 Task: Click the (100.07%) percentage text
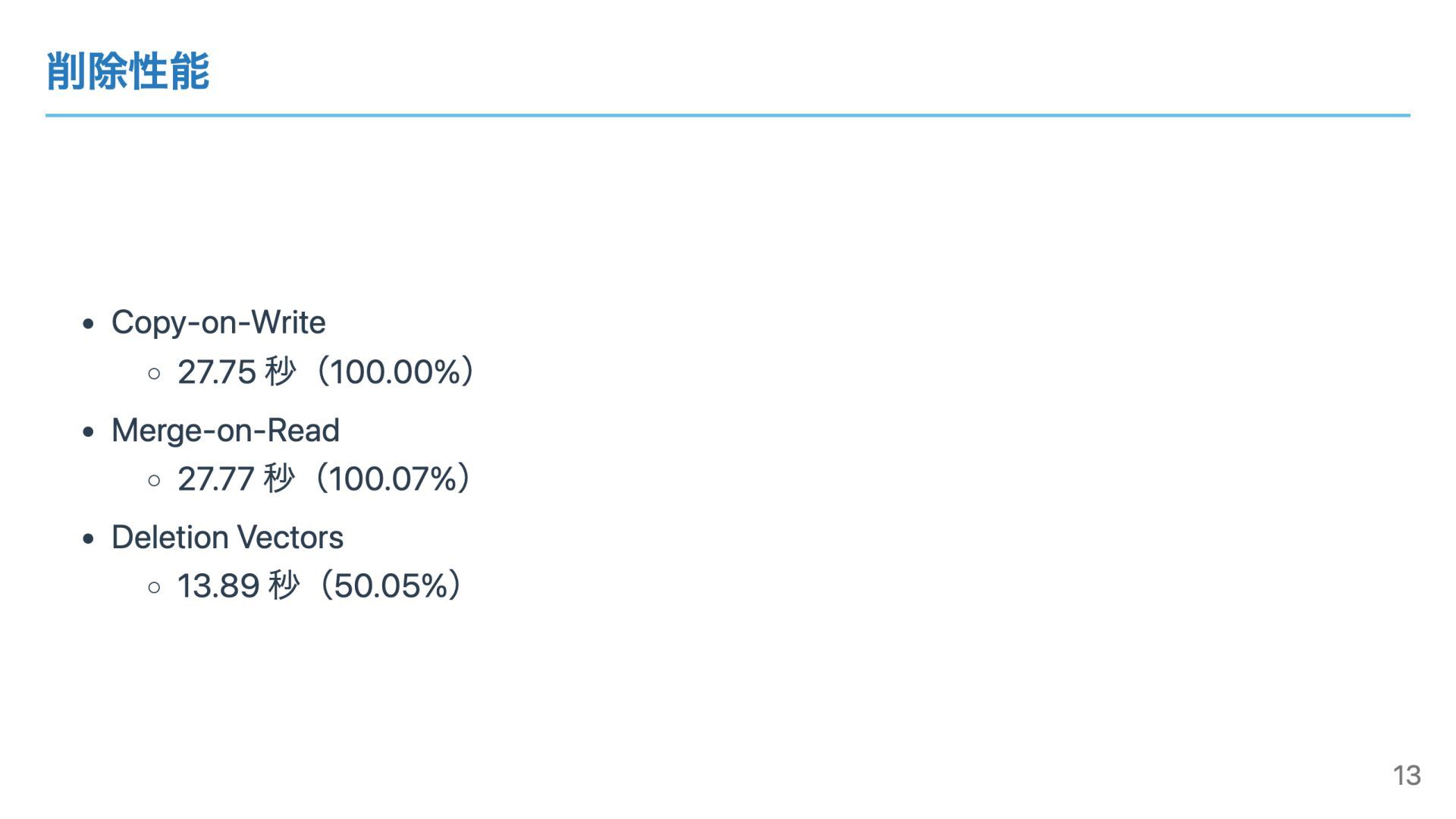pyautogui.click(x=394, y=479)
